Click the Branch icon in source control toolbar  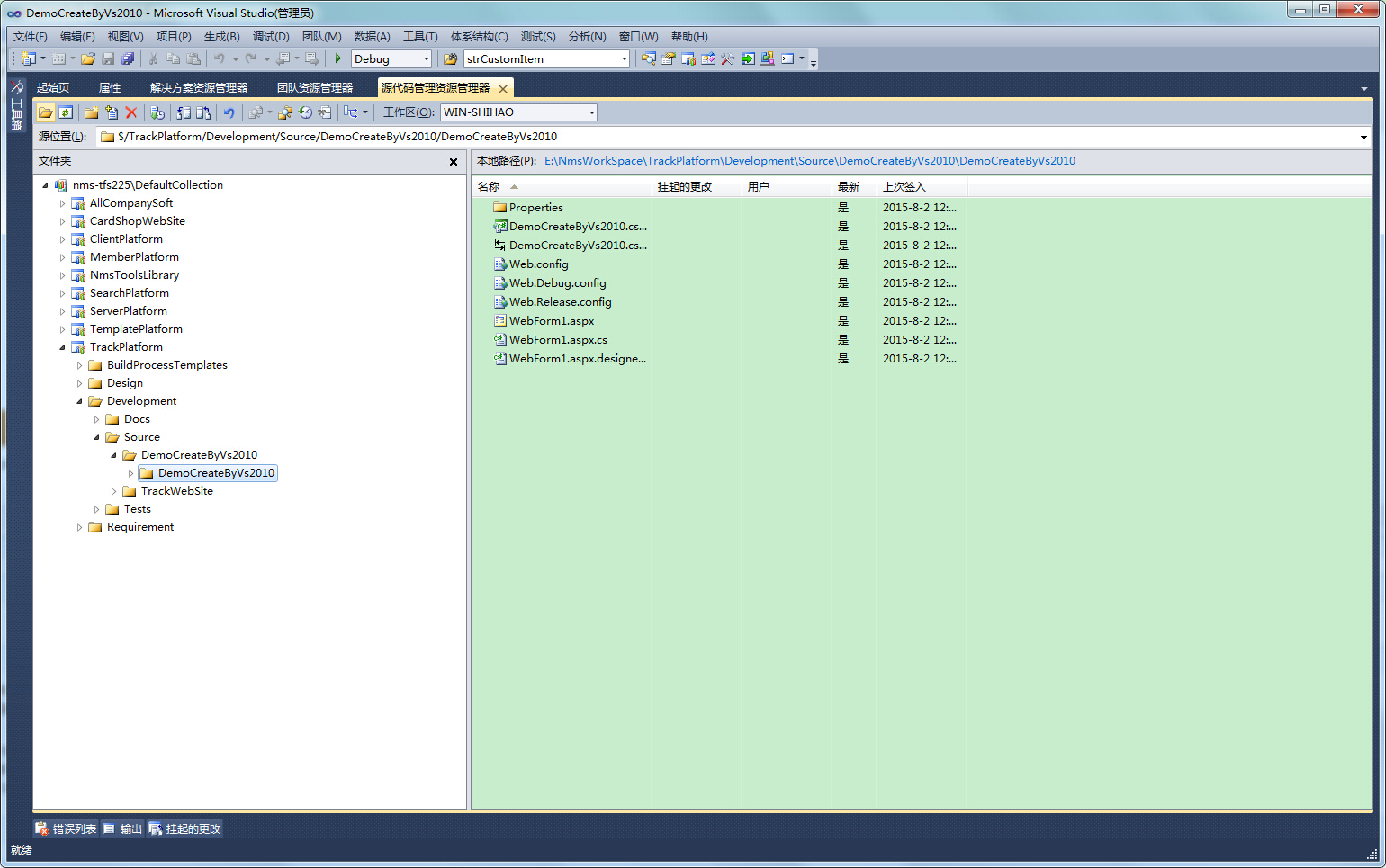point(351,112)
